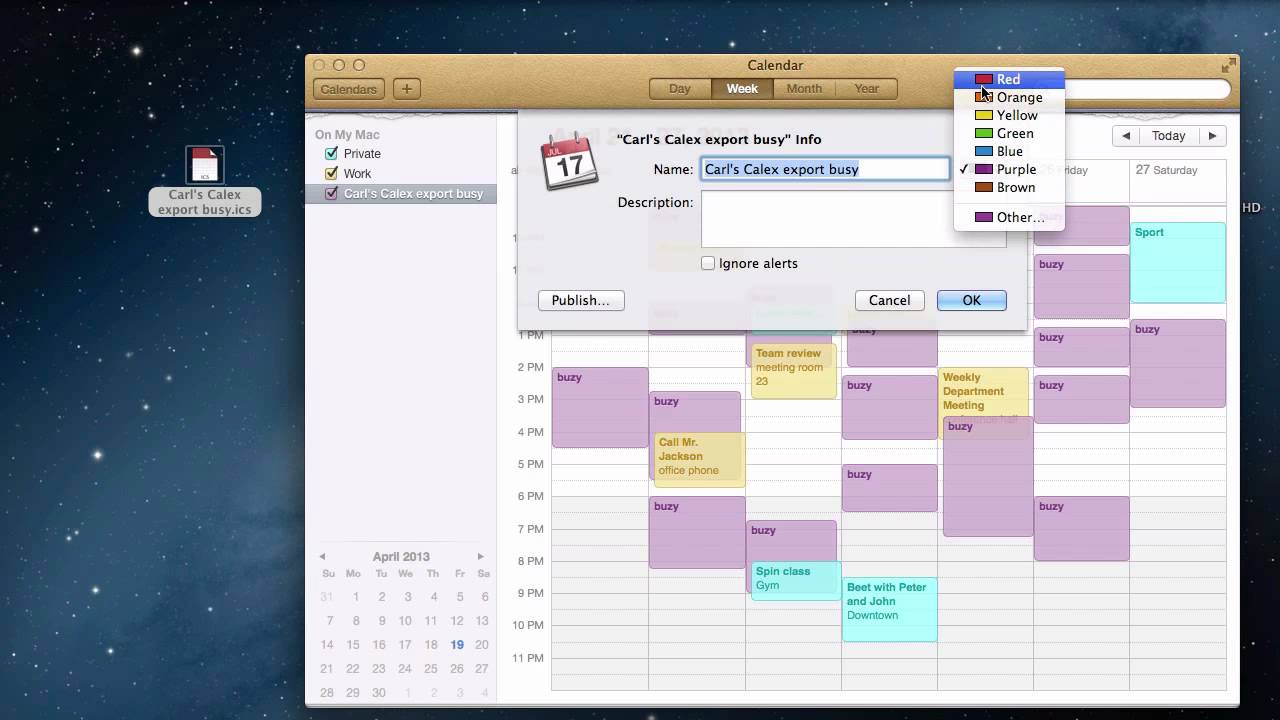Select date 26 in mini calendar
1280x720 pixels.
457,669
